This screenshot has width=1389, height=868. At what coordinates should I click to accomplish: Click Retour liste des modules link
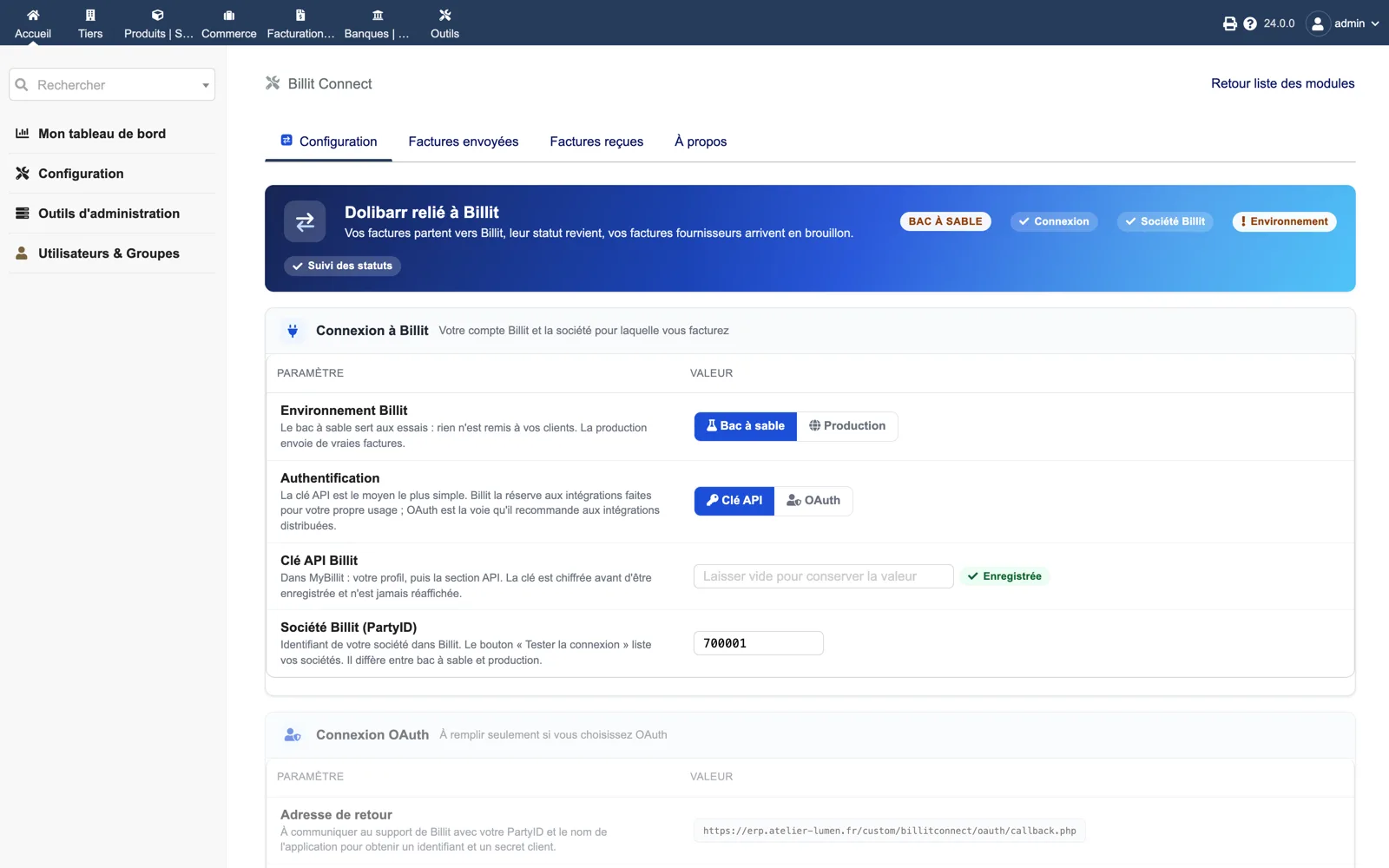pyautogui.click(x=1283, y=83)
